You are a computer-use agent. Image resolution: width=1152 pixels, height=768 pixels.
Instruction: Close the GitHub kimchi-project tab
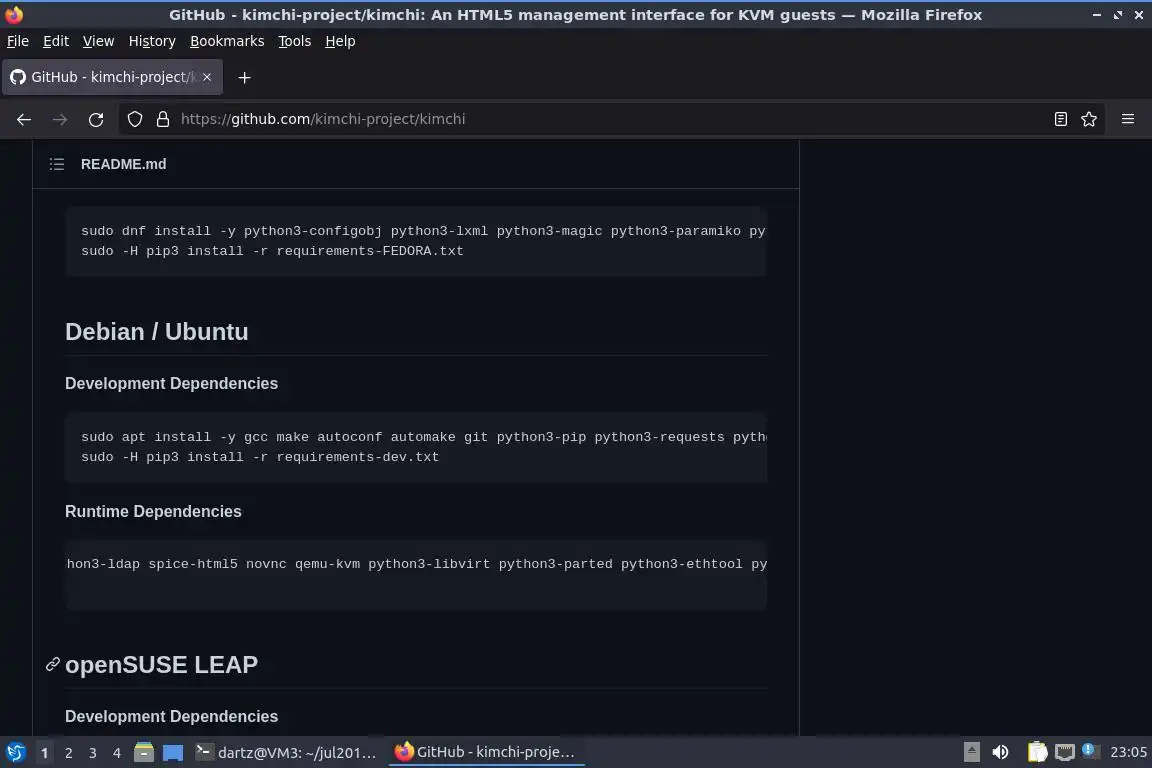tap(207, 77)
